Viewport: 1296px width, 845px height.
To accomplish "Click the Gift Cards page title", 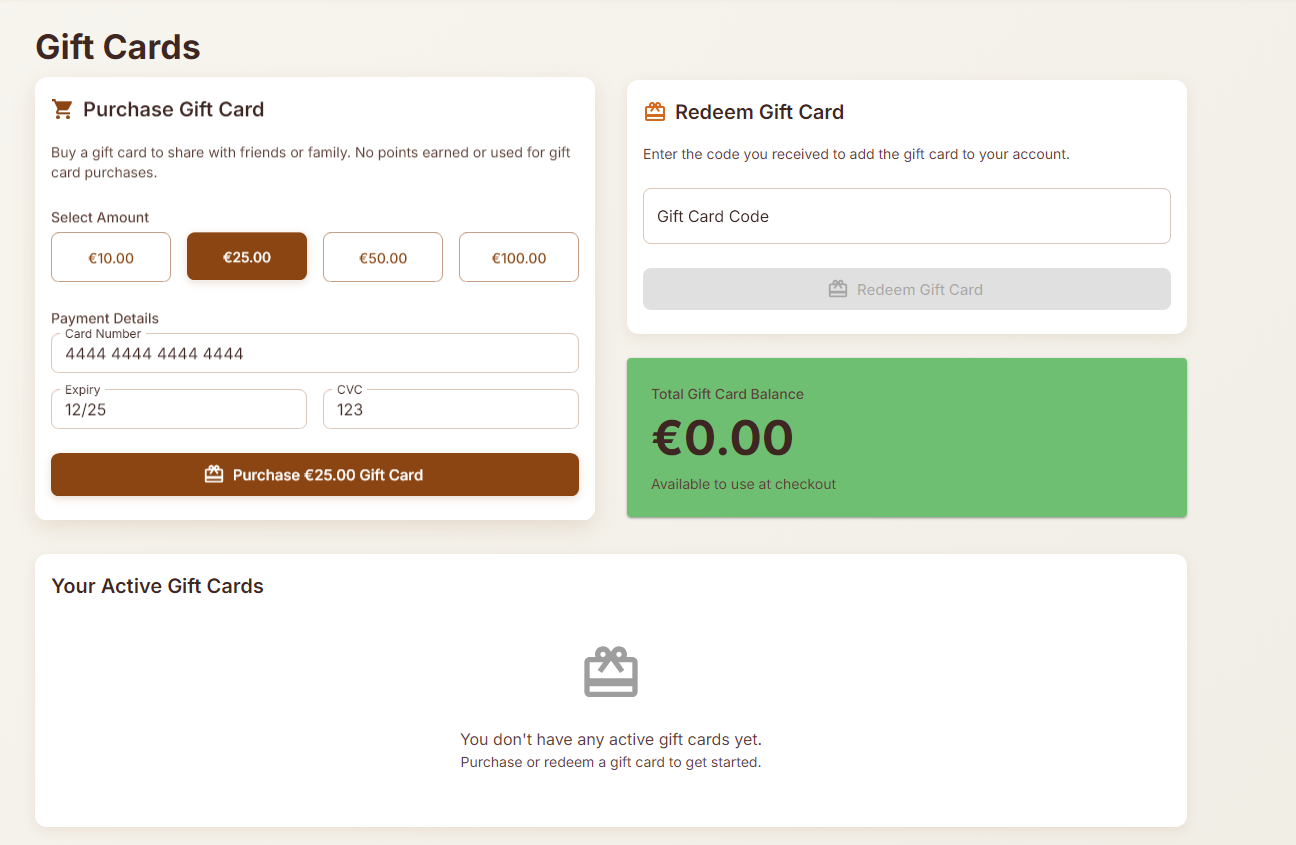I will (x=118, y=47).
